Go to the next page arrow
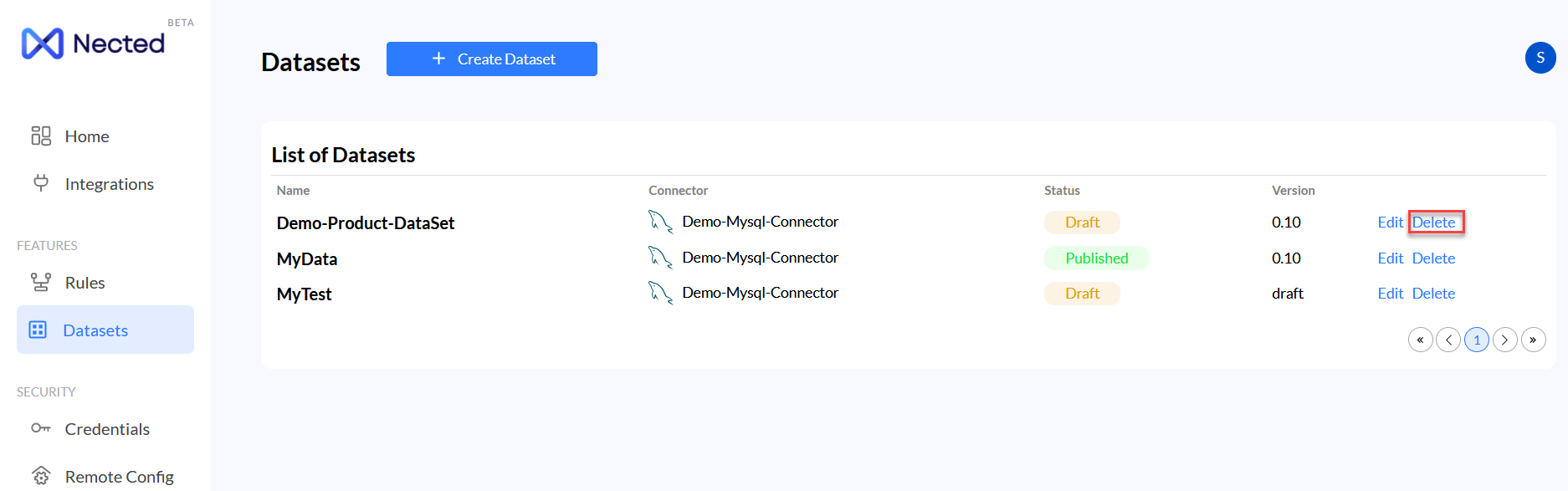Image resolution: width=1568 pixels, height=491 pixels. 1504,340
